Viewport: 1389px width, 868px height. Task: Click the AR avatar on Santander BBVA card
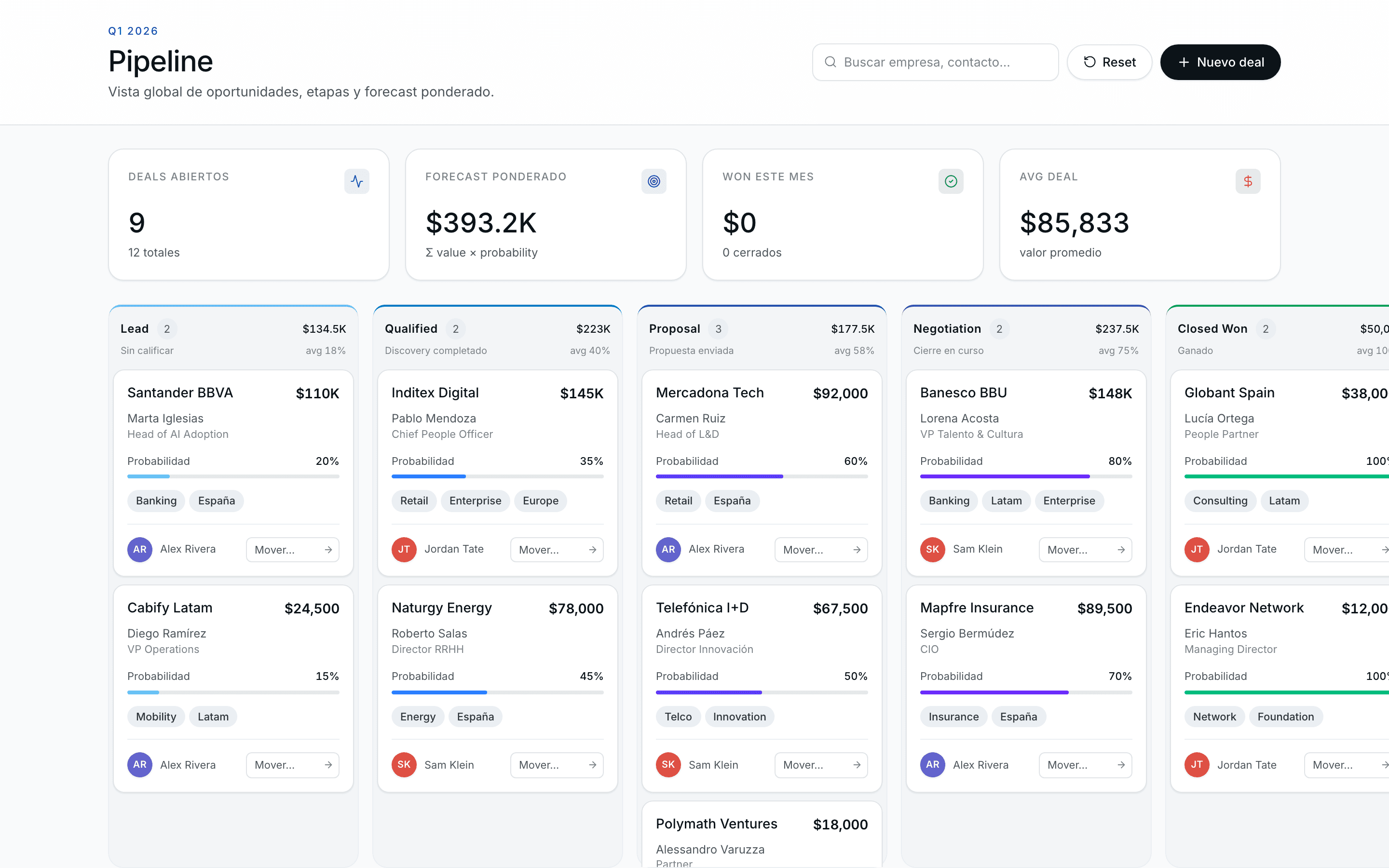pos(139,549)
